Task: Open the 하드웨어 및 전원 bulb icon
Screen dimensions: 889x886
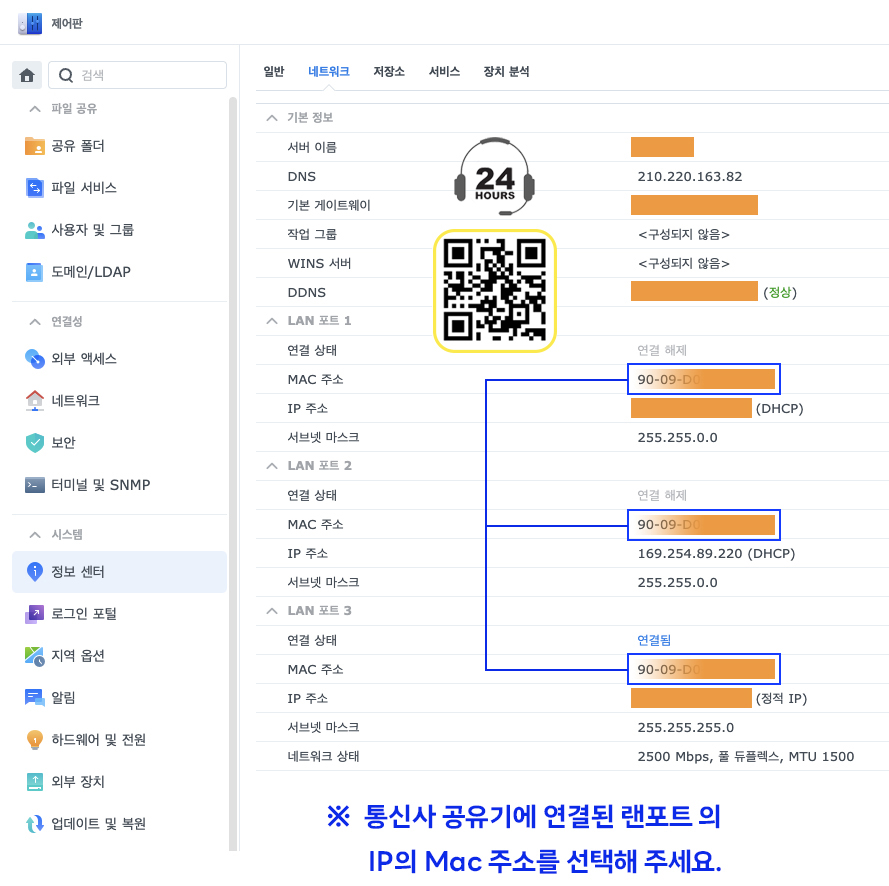Action: point(35,740)
